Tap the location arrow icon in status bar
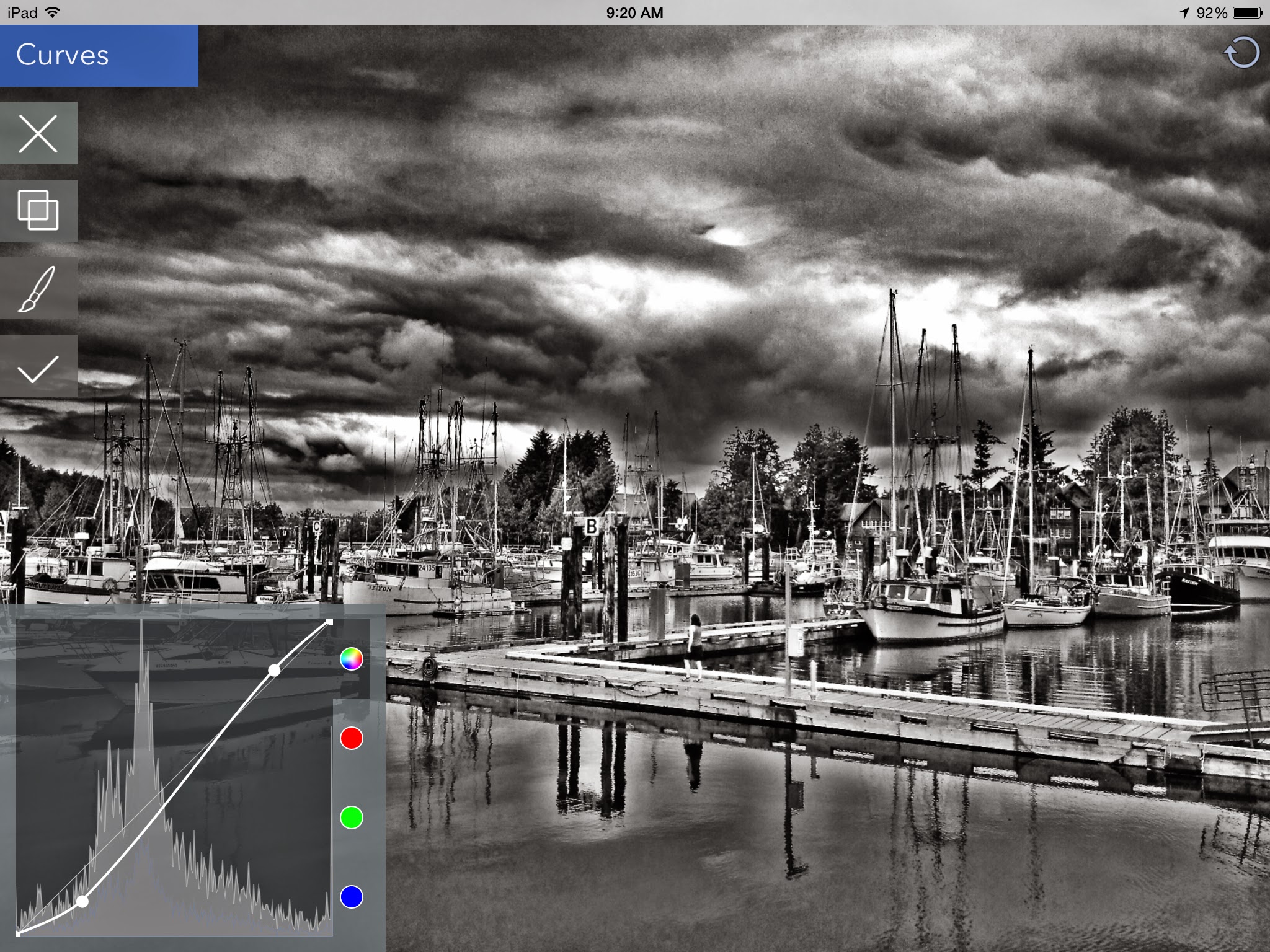The image size is (1270, 952). point(1184,12)
